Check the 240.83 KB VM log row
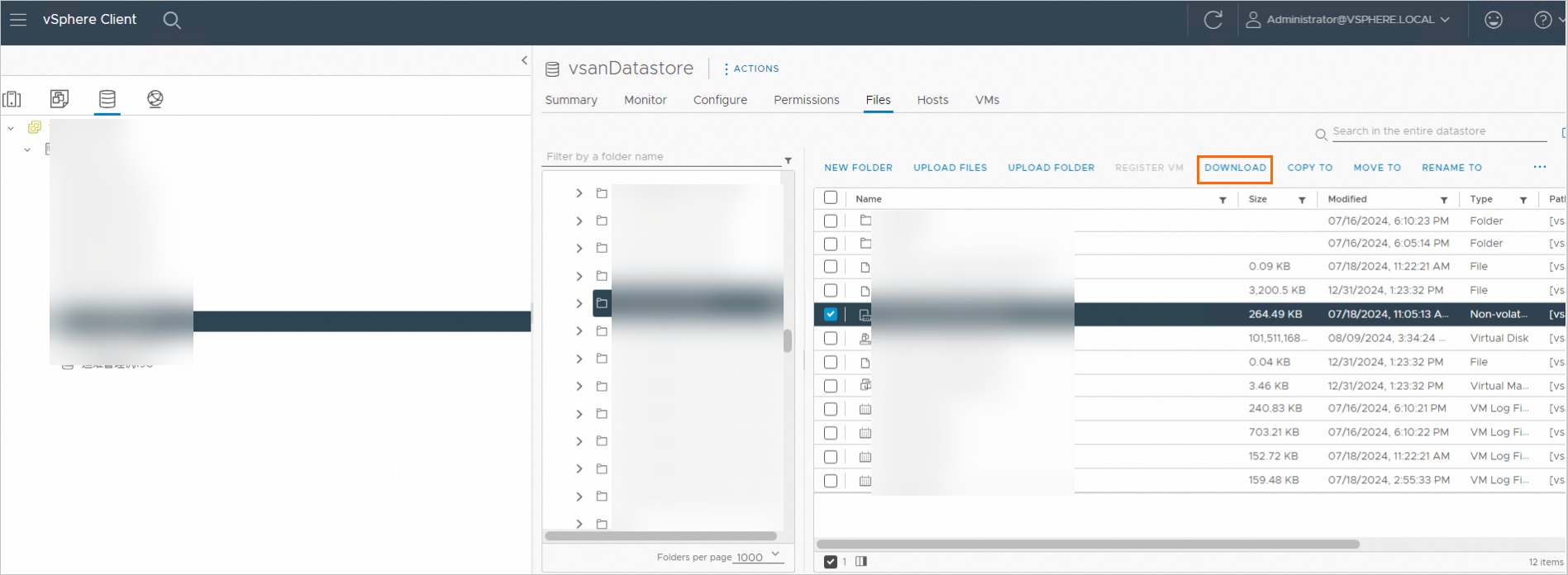Viewport: 1568px width, 575px height. tap(831, 409)
